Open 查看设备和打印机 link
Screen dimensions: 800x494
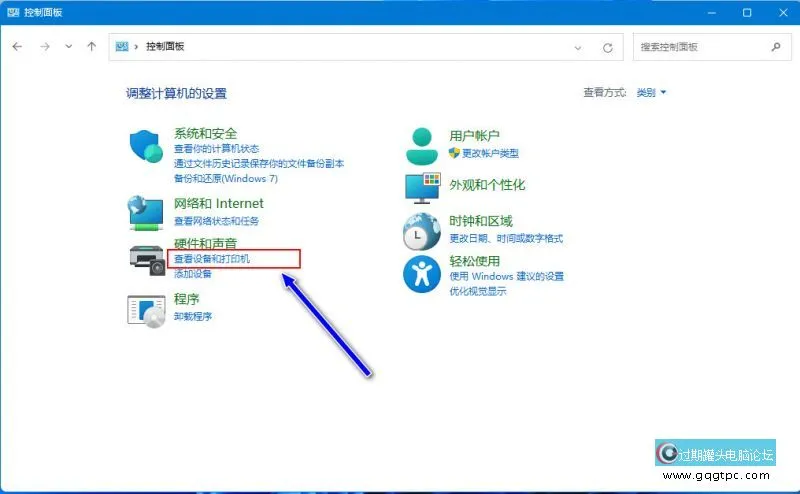pos(212,259)
